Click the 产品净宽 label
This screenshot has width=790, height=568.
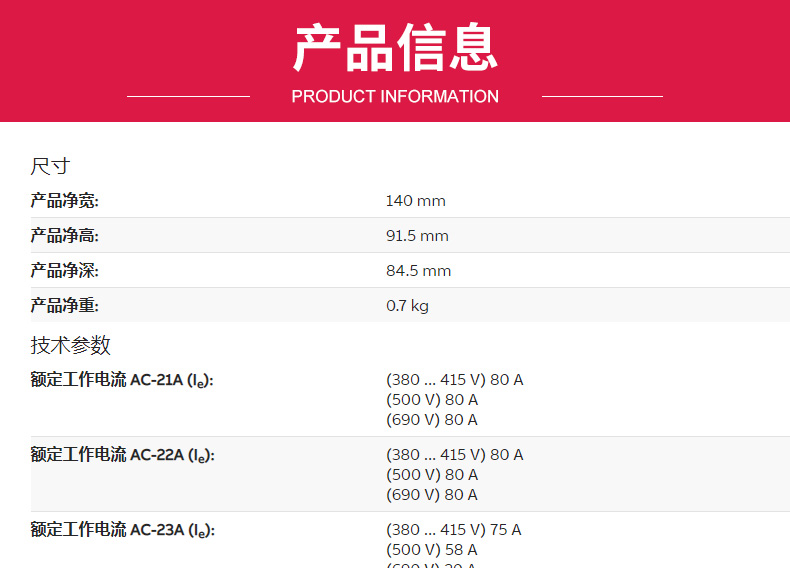[64, 201]
